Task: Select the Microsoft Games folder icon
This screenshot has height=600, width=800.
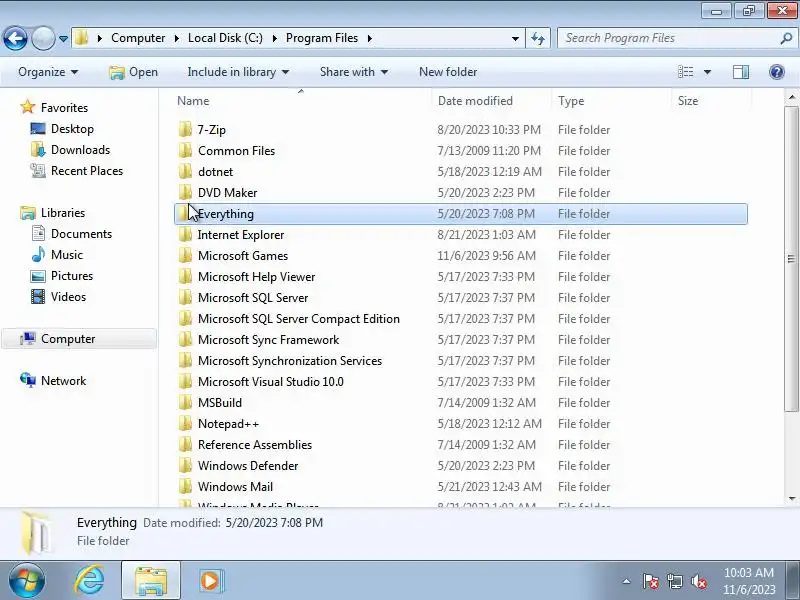Action: [x=185, y=256]
